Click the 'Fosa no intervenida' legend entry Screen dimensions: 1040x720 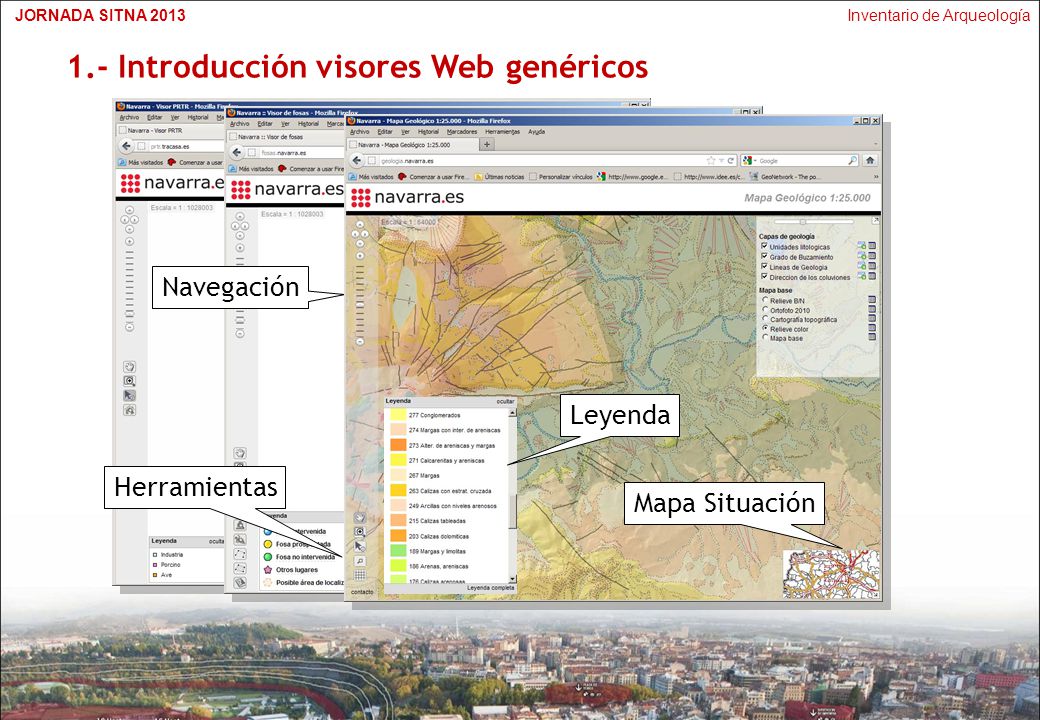click(x=300, y=557)
